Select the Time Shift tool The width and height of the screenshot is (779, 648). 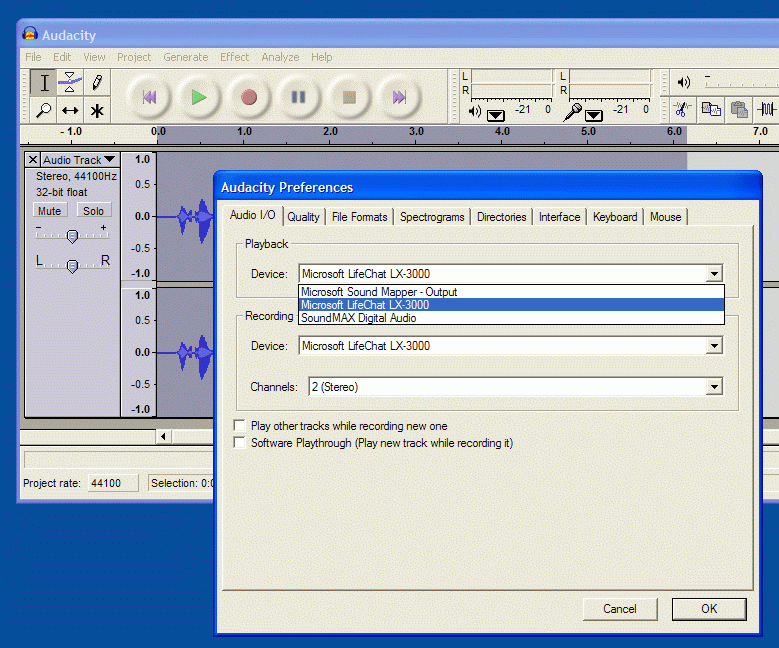click(70, 110)
